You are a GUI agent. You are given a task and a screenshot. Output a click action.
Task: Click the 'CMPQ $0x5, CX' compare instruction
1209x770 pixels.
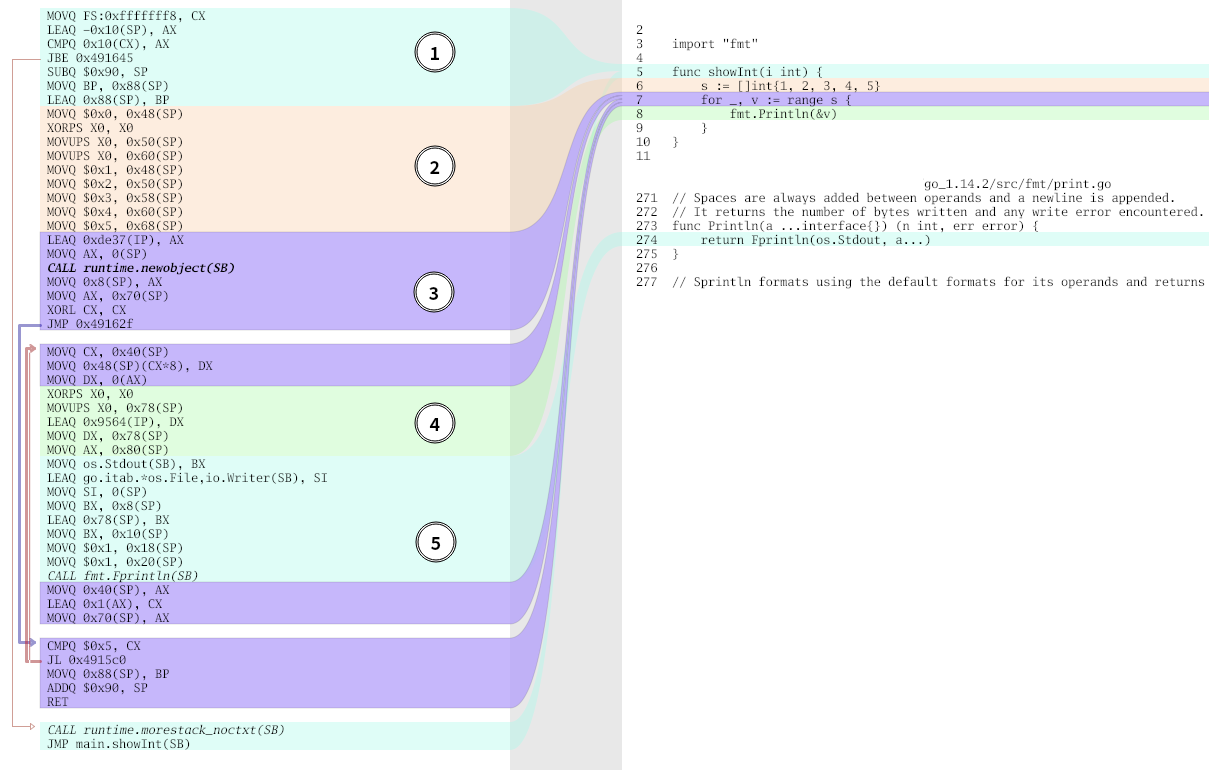click(94, 646)
